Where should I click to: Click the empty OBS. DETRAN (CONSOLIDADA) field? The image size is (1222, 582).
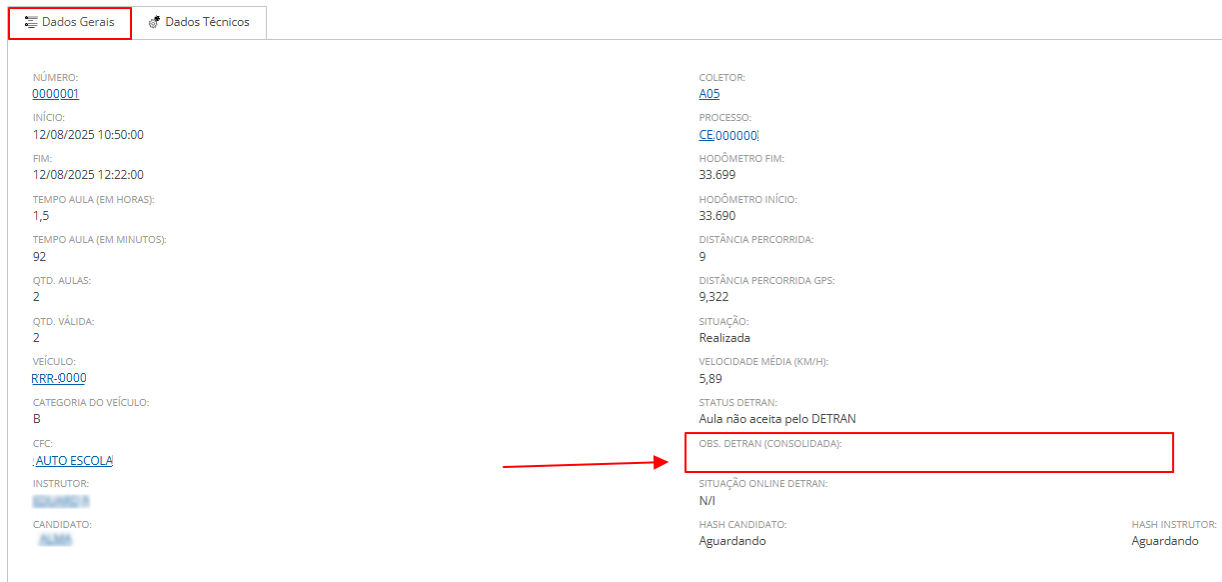(x=928, y=460)
